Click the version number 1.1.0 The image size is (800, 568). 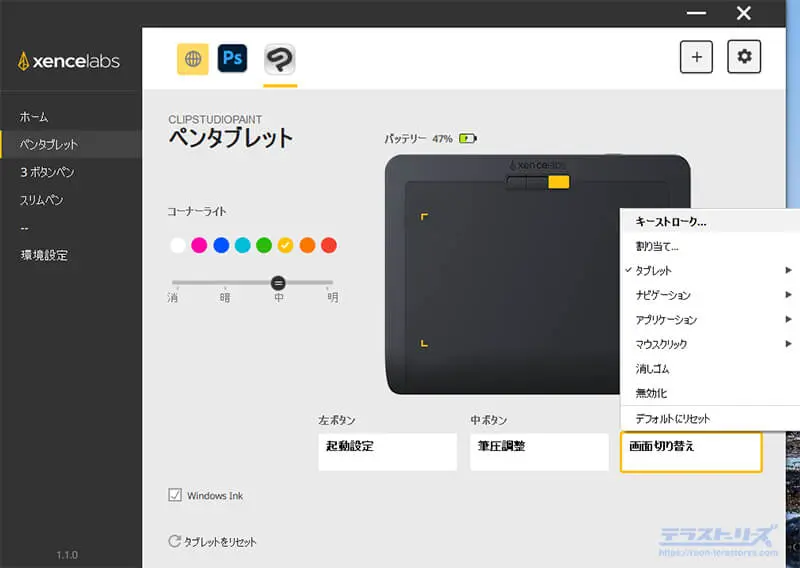coord(67,555)
